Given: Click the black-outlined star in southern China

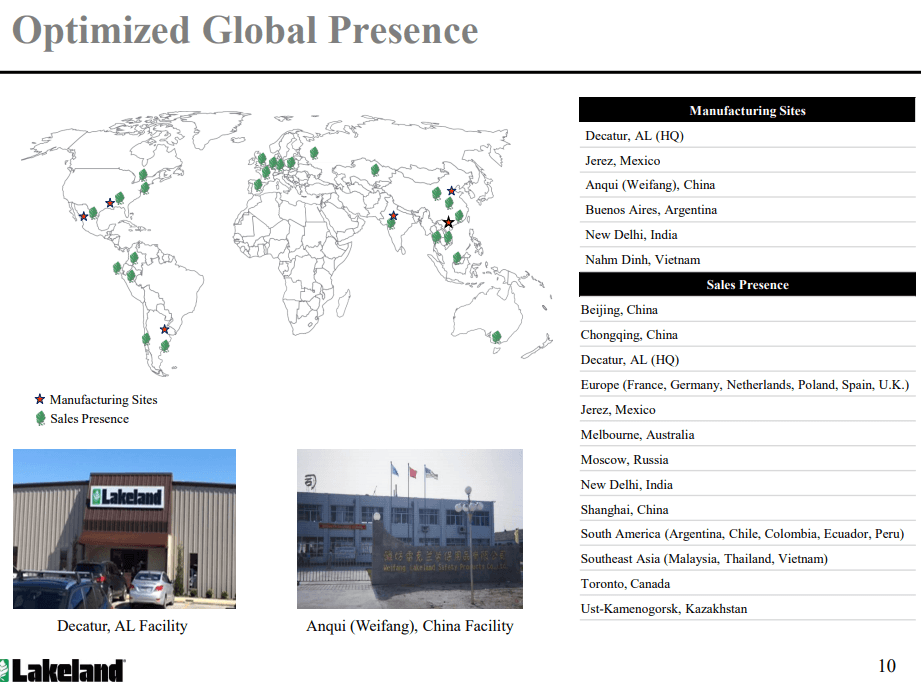Looking at the screenshot, I should click(x=448, y=222).
